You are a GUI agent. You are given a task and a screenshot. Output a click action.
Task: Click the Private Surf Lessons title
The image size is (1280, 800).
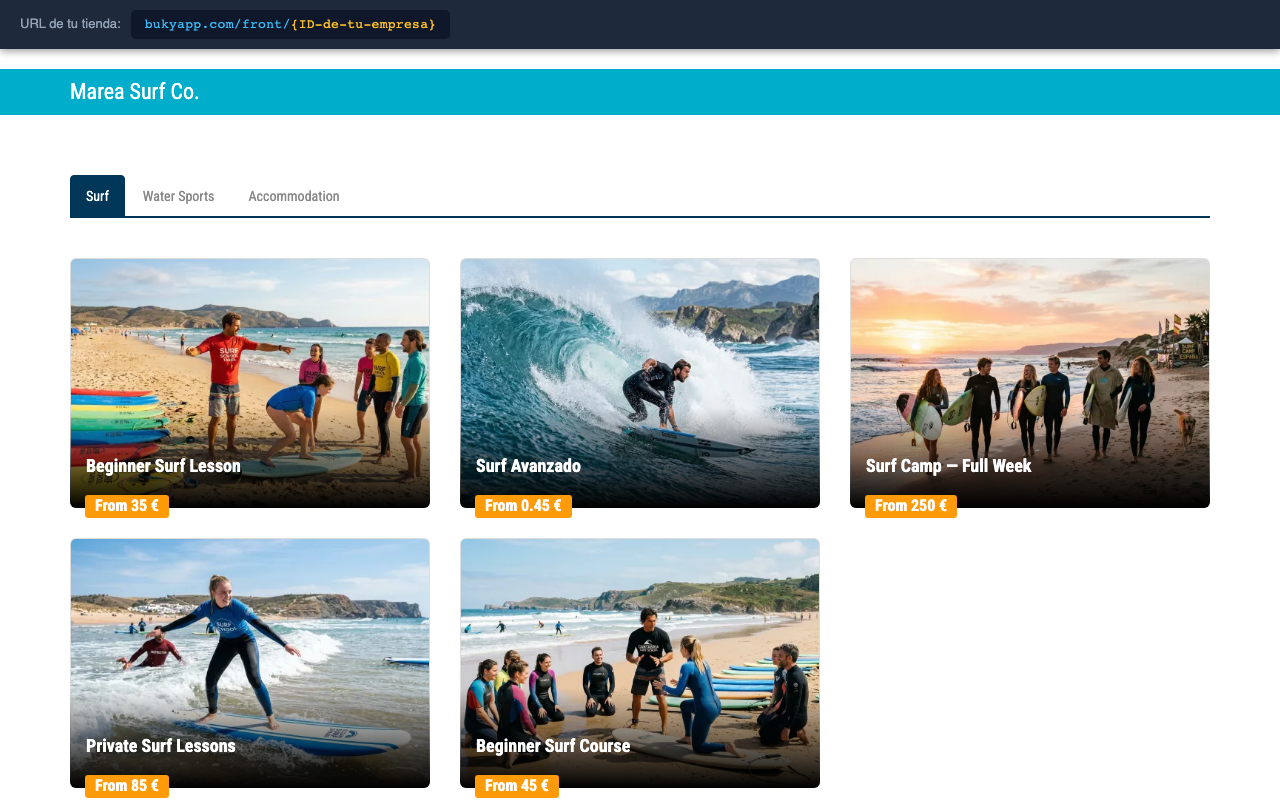coord(161,746)
